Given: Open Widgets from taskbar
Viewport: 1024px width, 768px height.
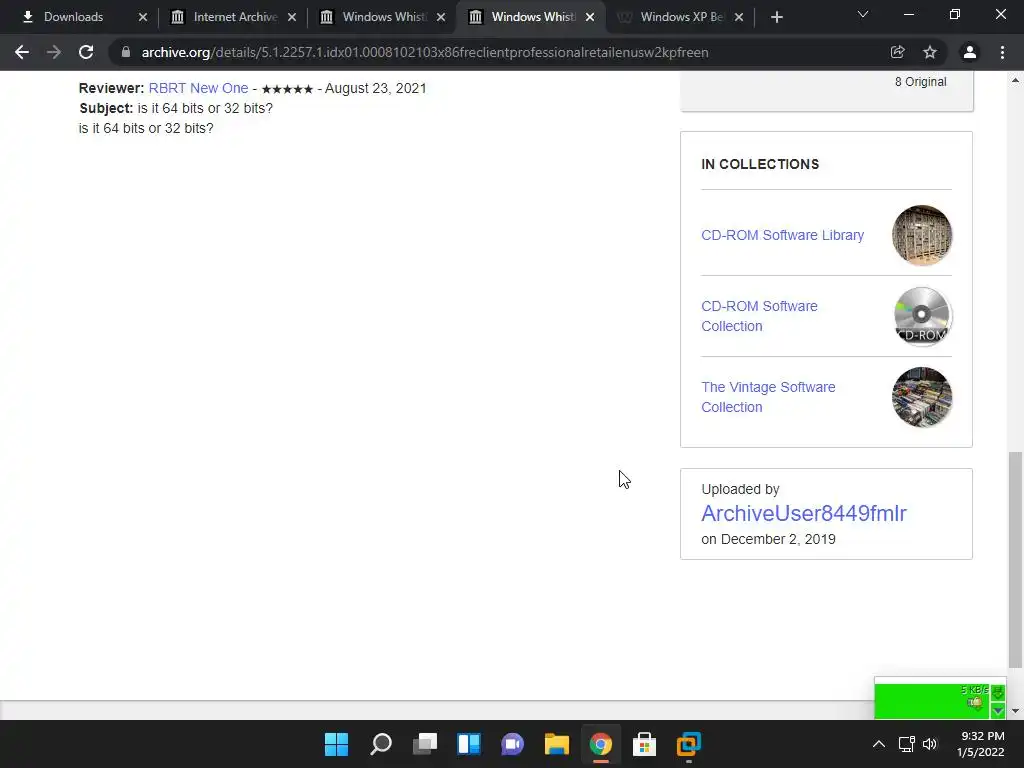Looking at the screenshot, I should click(469, 744).
